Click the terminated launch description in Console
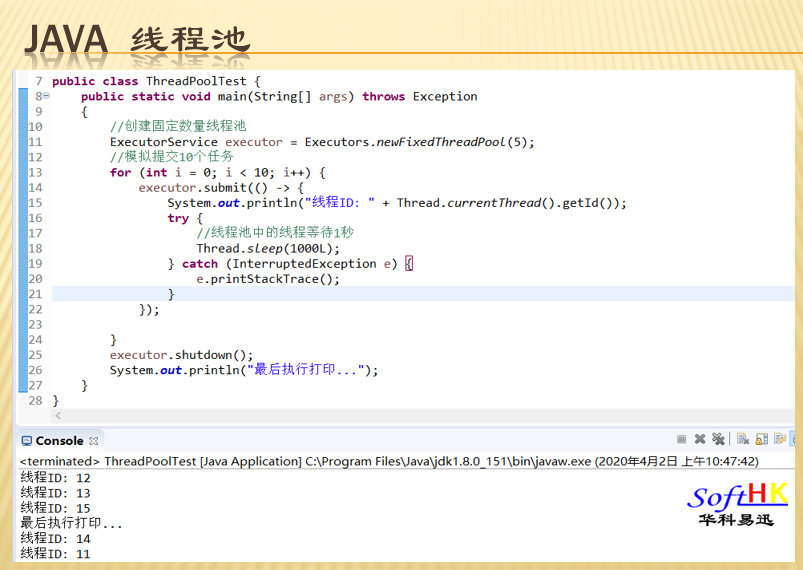The height and width of the screenshot is (570, 803). tap(389, 461)
